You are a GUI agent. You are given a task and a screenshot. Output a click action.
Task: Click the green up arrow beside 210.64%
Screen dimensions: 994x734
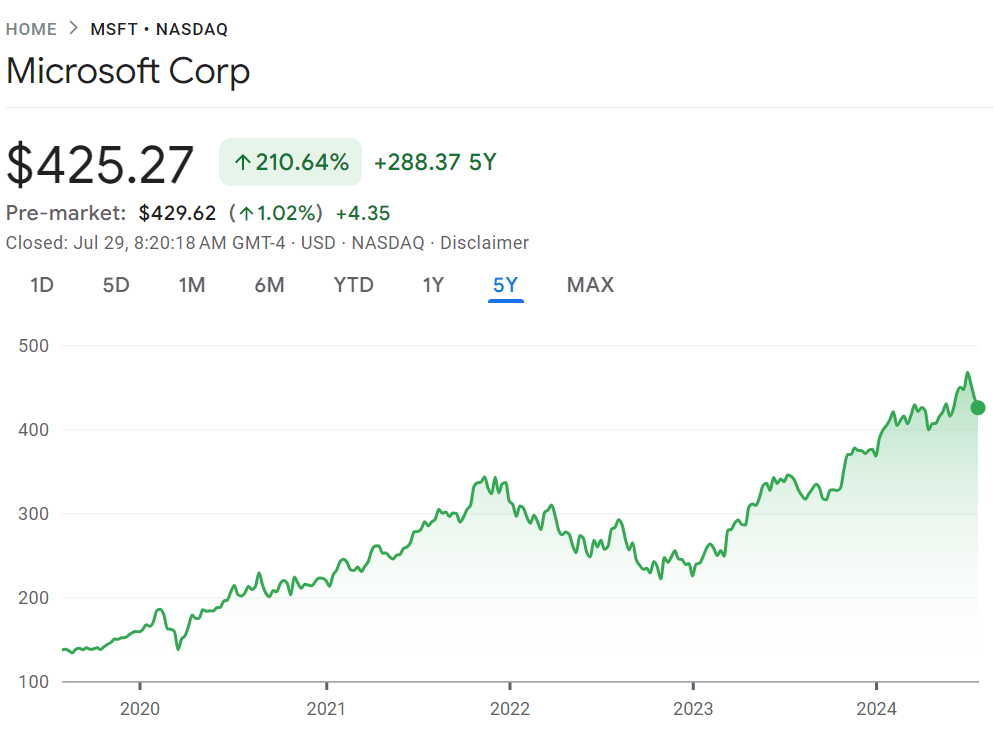point(242,162)
